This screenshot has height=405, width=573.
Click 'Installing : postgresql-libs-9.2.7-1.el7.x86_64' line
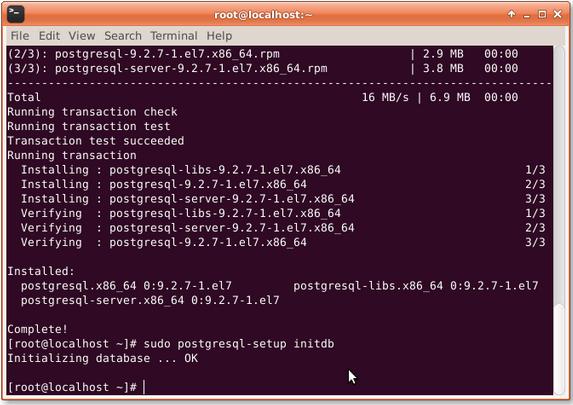click(x=181, y=170)
